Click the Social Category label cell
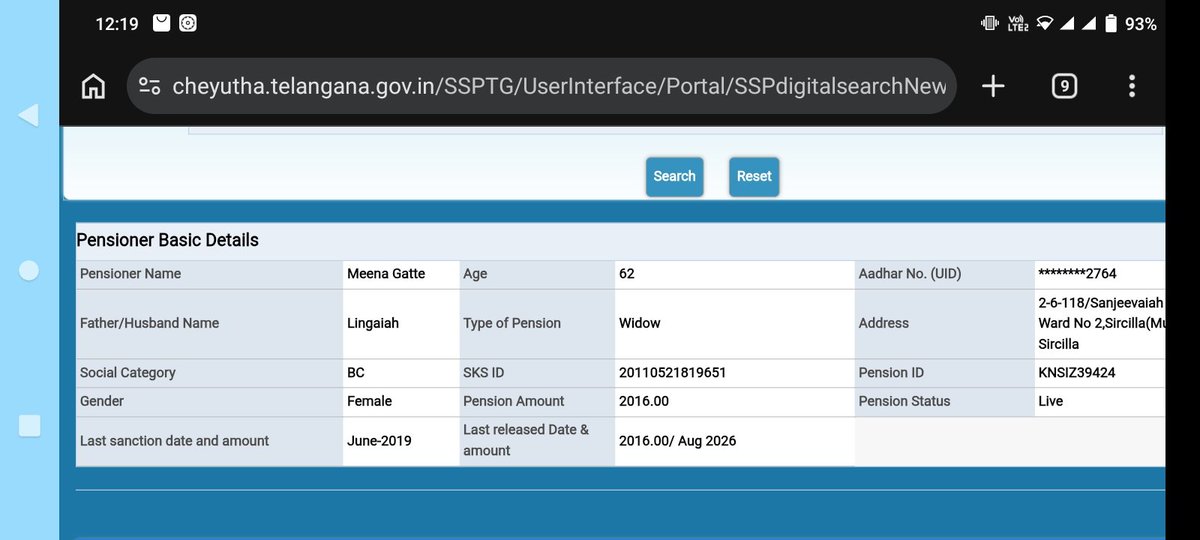 [209, 372]
